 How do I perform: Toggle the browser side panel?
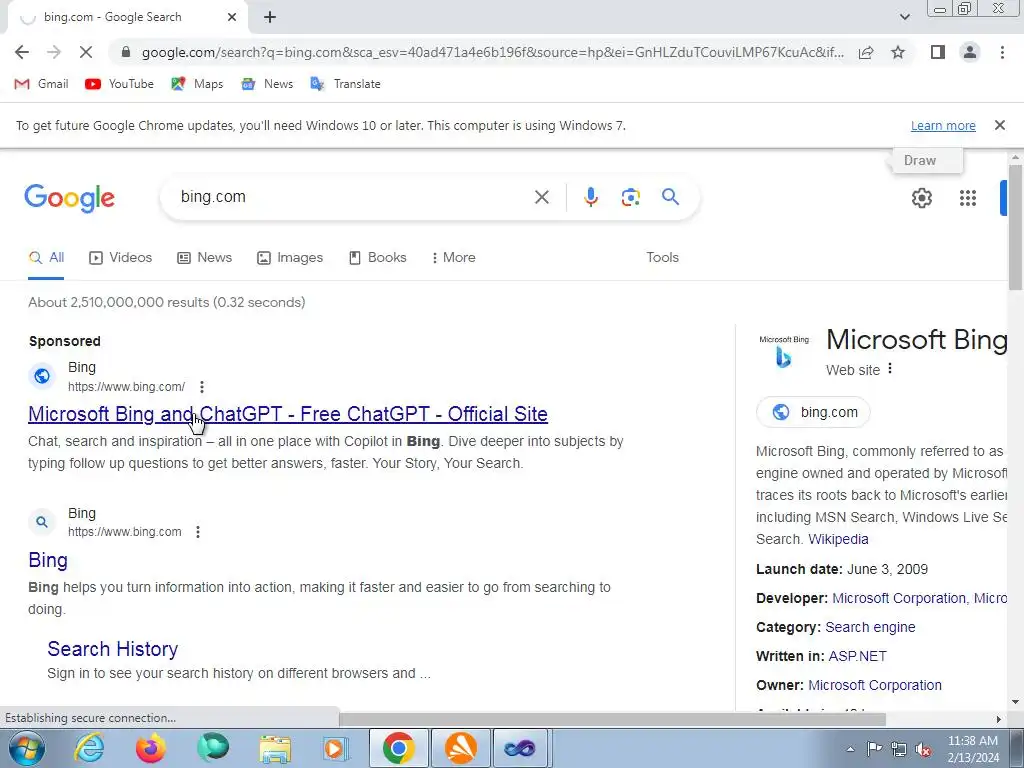click(938, 52)
